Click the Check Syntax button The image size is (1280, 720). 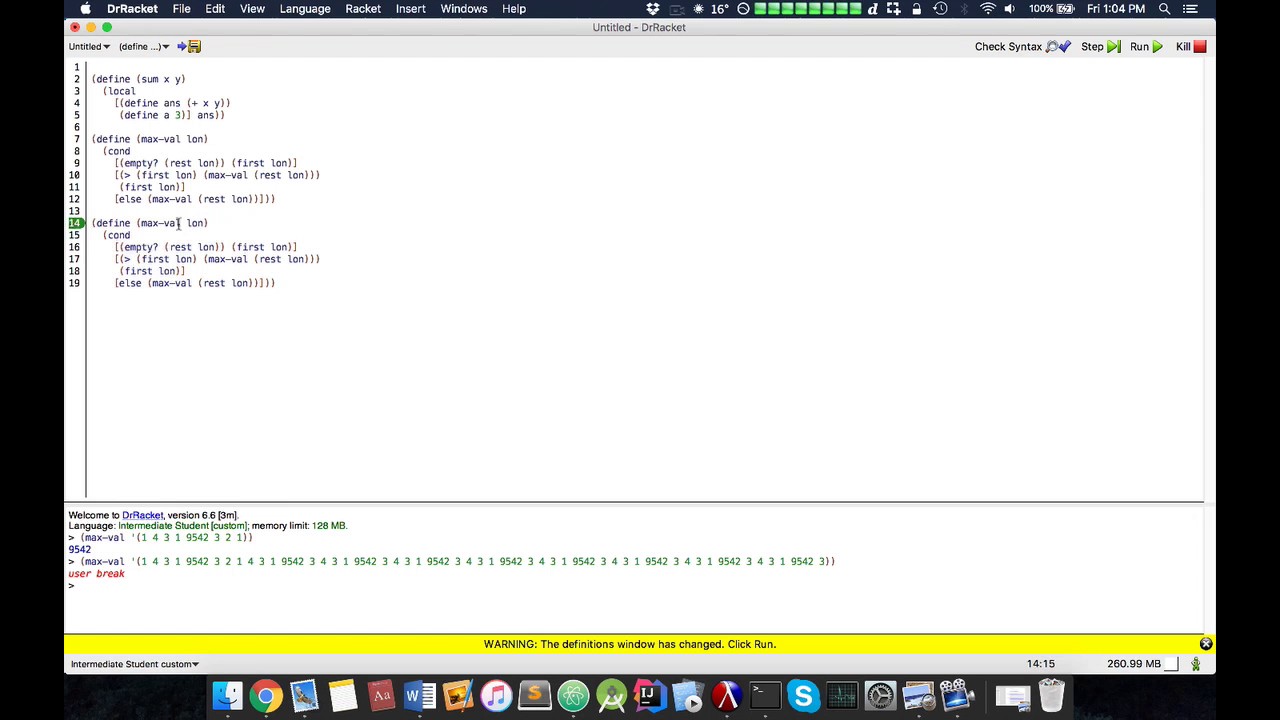point(1022,47)
